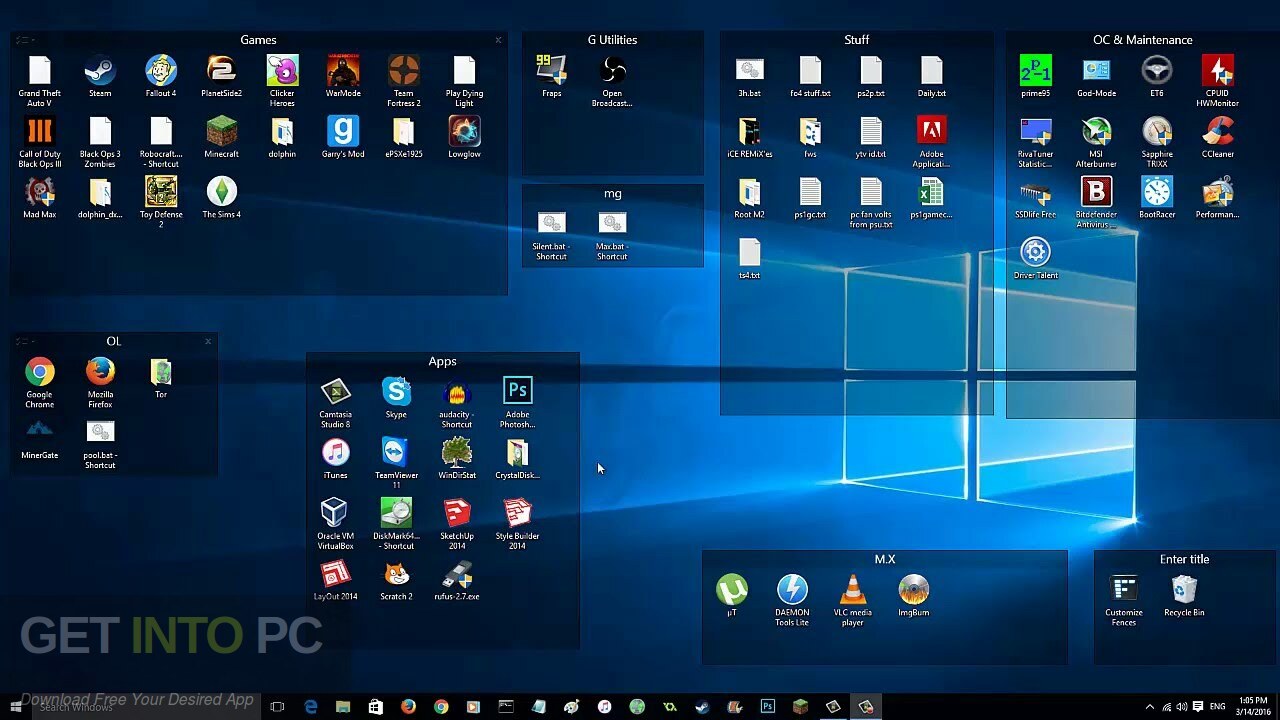The height and width of the screenshot is (720, 1280).
Task: Select the PlanetSide2 icon
Action: pos(221,78)
